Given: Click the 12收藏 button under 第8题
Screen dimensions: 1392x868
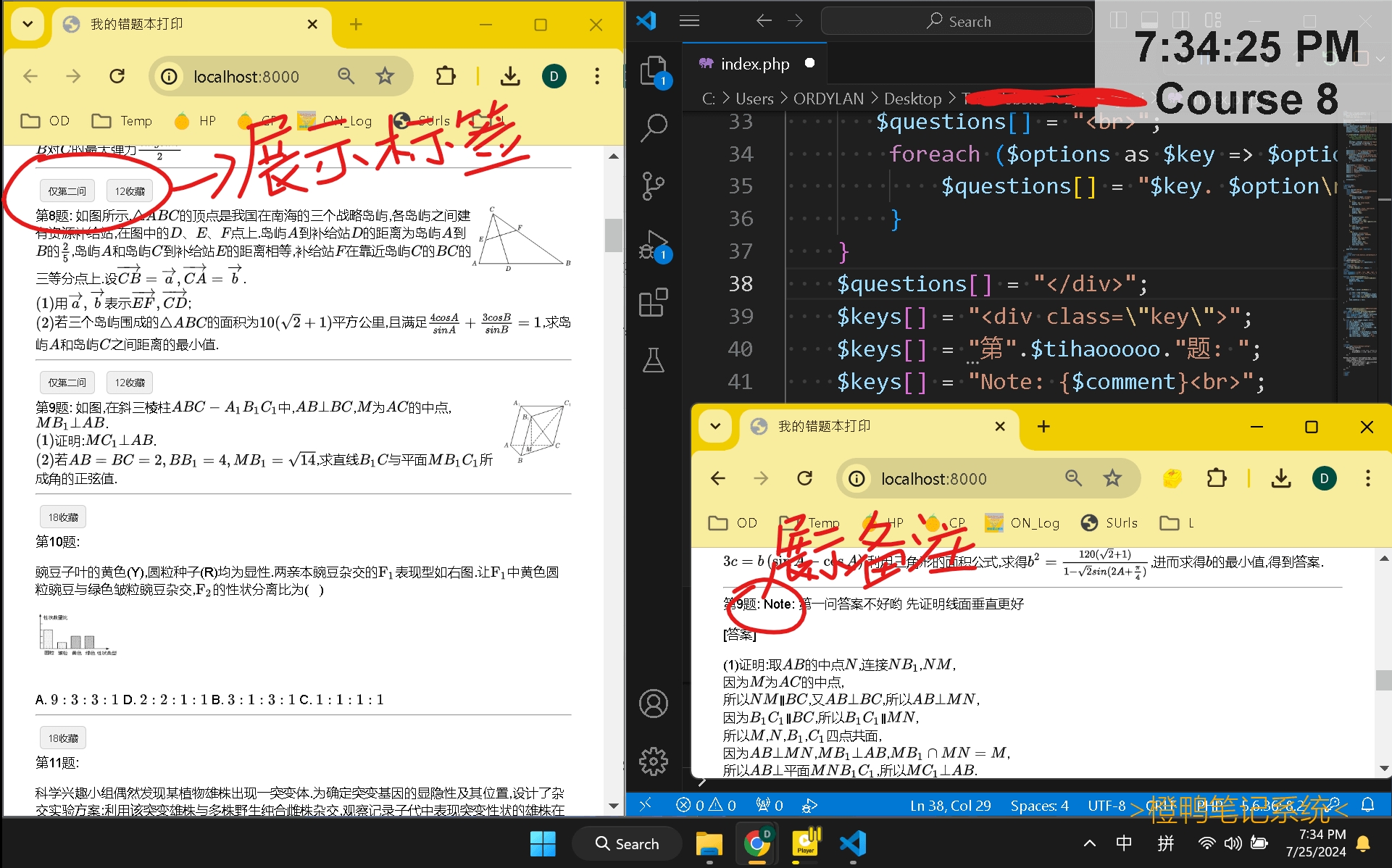Looking at the screenshot, I should tap(130, 190).
